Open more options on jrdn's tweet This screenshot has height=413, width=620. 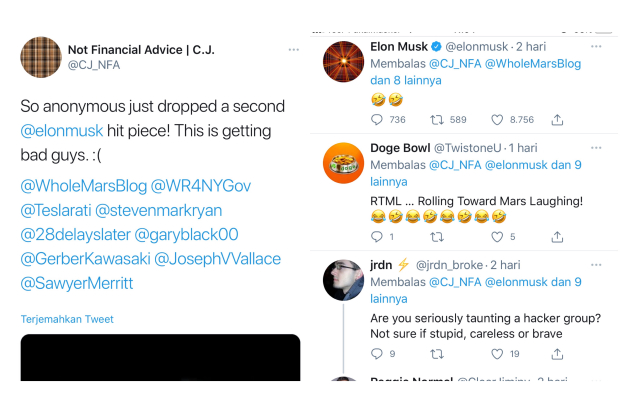click(596, 264)
